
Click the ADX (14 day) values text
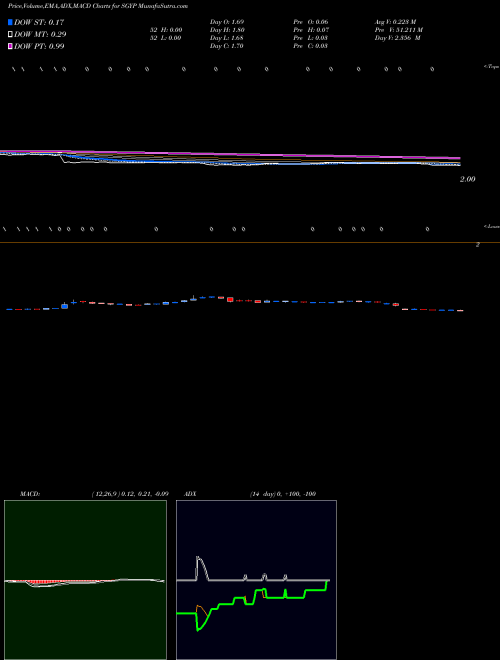click(283, 494)
